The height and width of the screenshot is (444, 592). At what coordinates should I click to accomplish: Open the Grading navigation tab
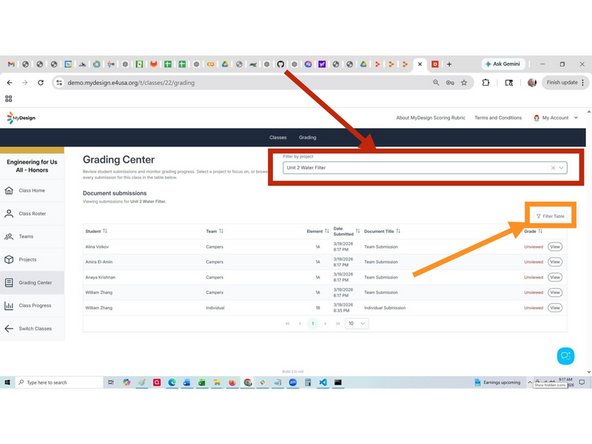pos(307,137)
